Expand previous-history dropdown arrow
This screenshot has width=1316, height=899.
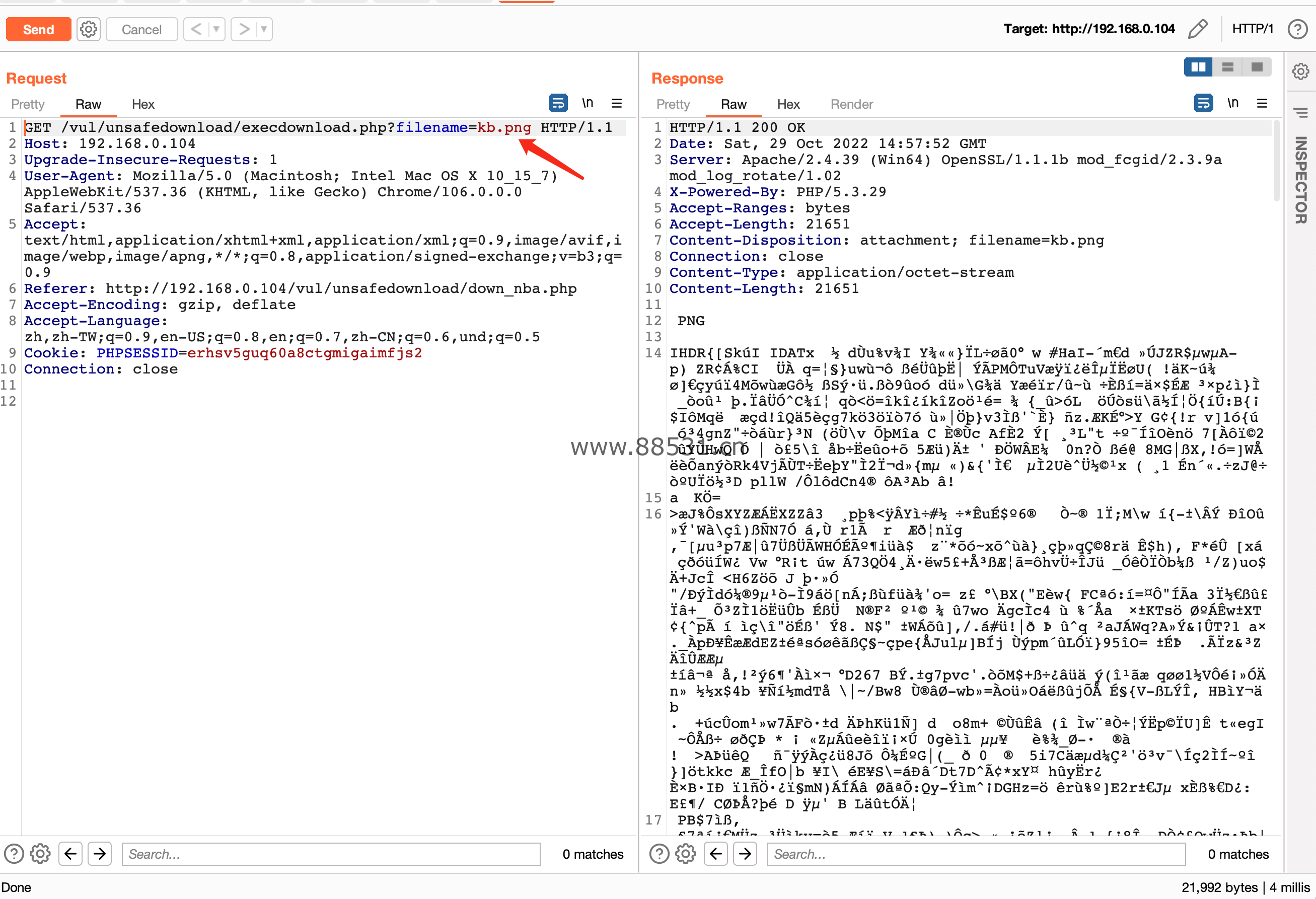[x=216, y=29]
